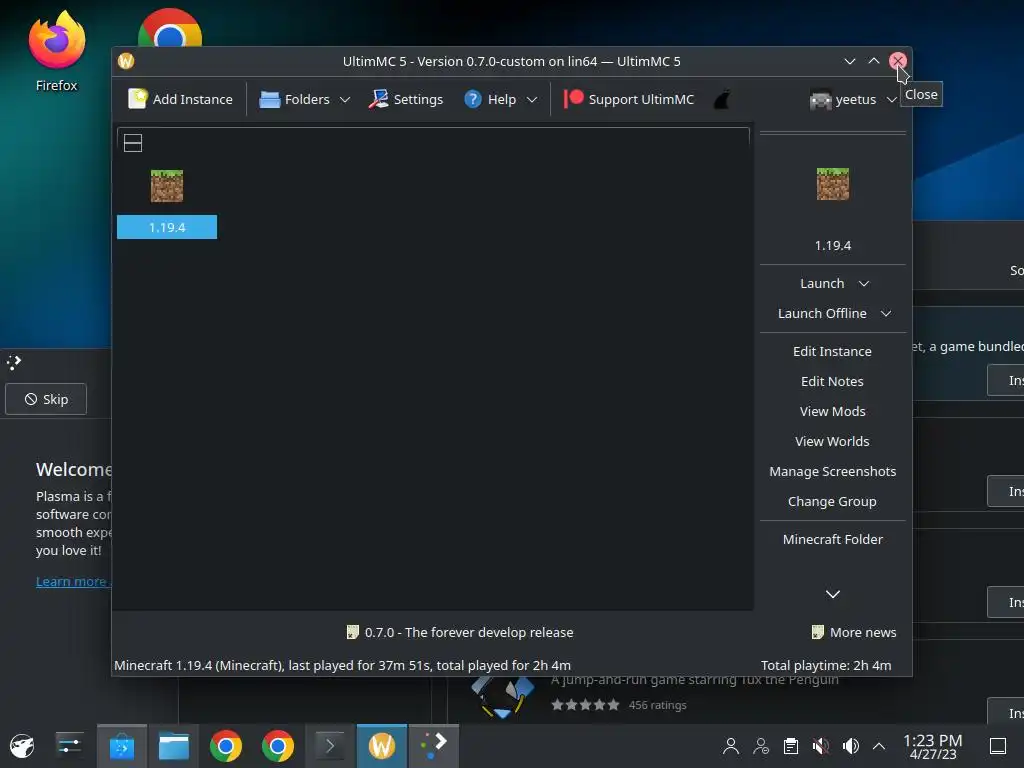This screenshot has height=768, width=1024.
Task: Close the UltimMC window
Action: coord(898,61)
